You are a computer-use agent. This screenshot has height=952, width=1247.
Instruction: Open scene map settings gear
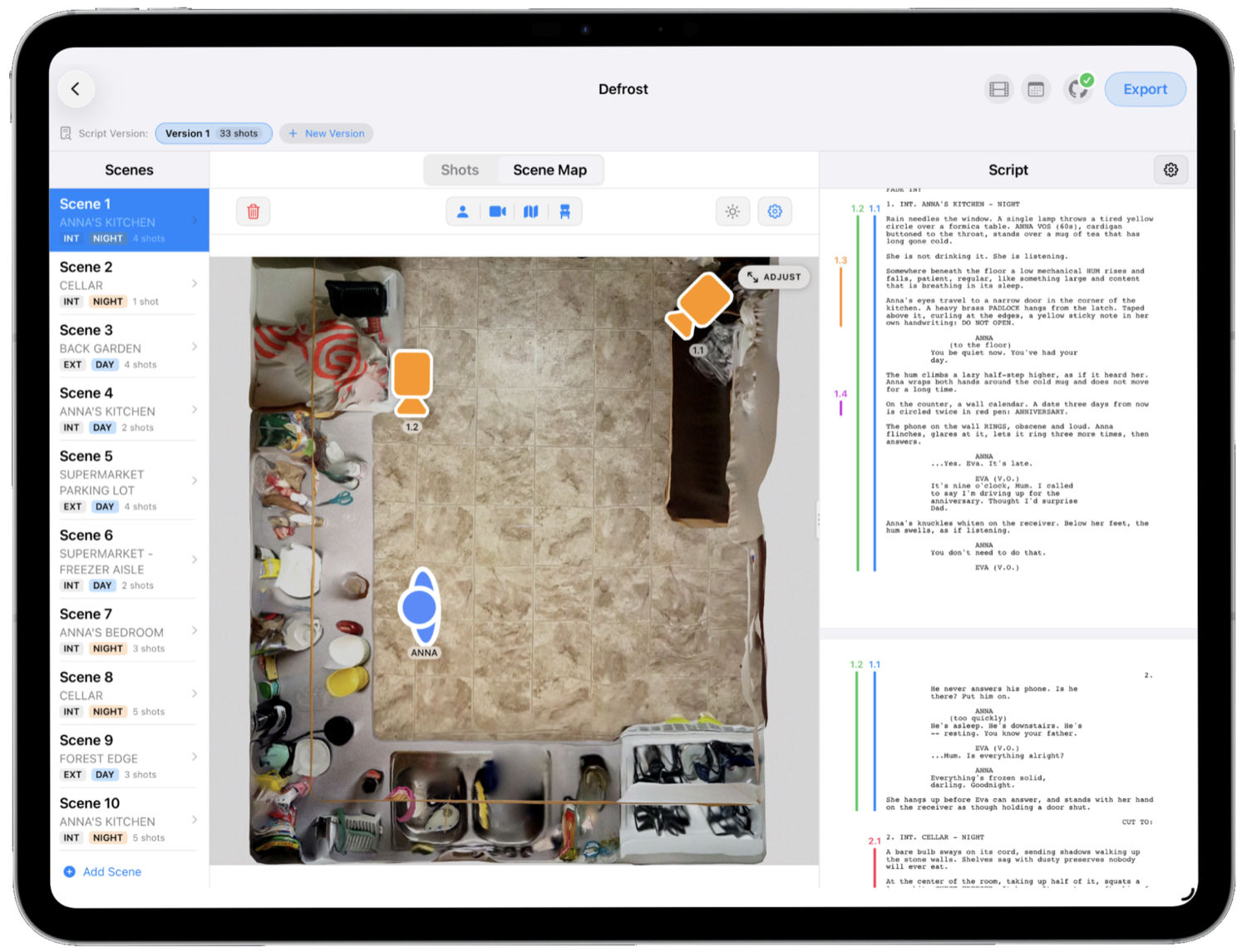tap(775, 212)
